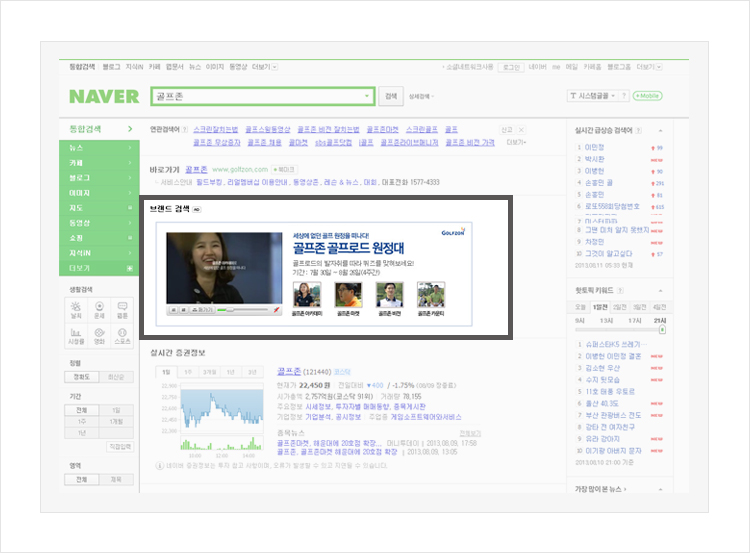Click the question mark next to 연관검색어
750x553 pixels.
coord(185,130)
